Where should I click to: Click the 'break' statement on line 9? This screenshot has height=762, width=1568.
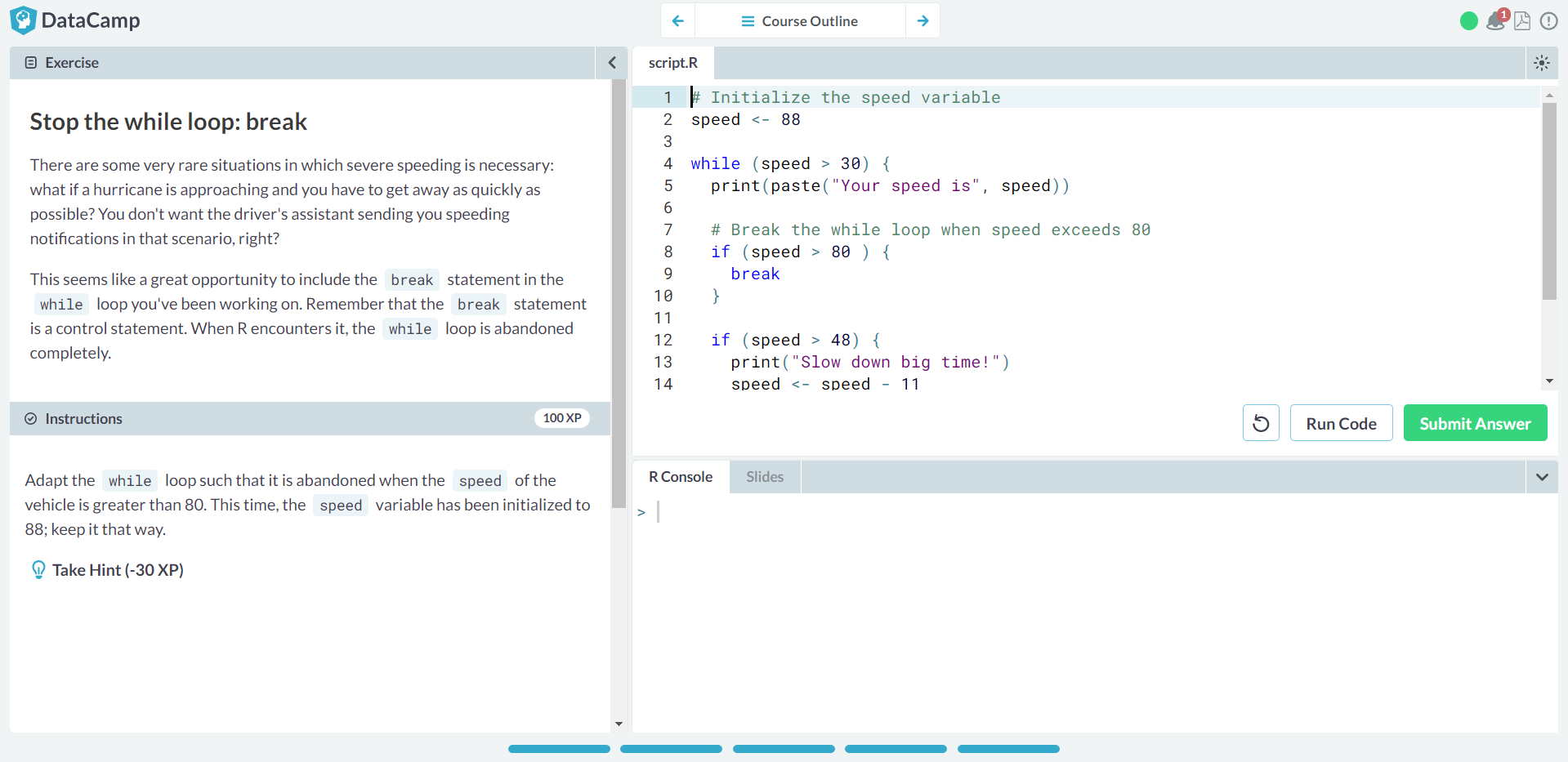[x=755, y=274]
